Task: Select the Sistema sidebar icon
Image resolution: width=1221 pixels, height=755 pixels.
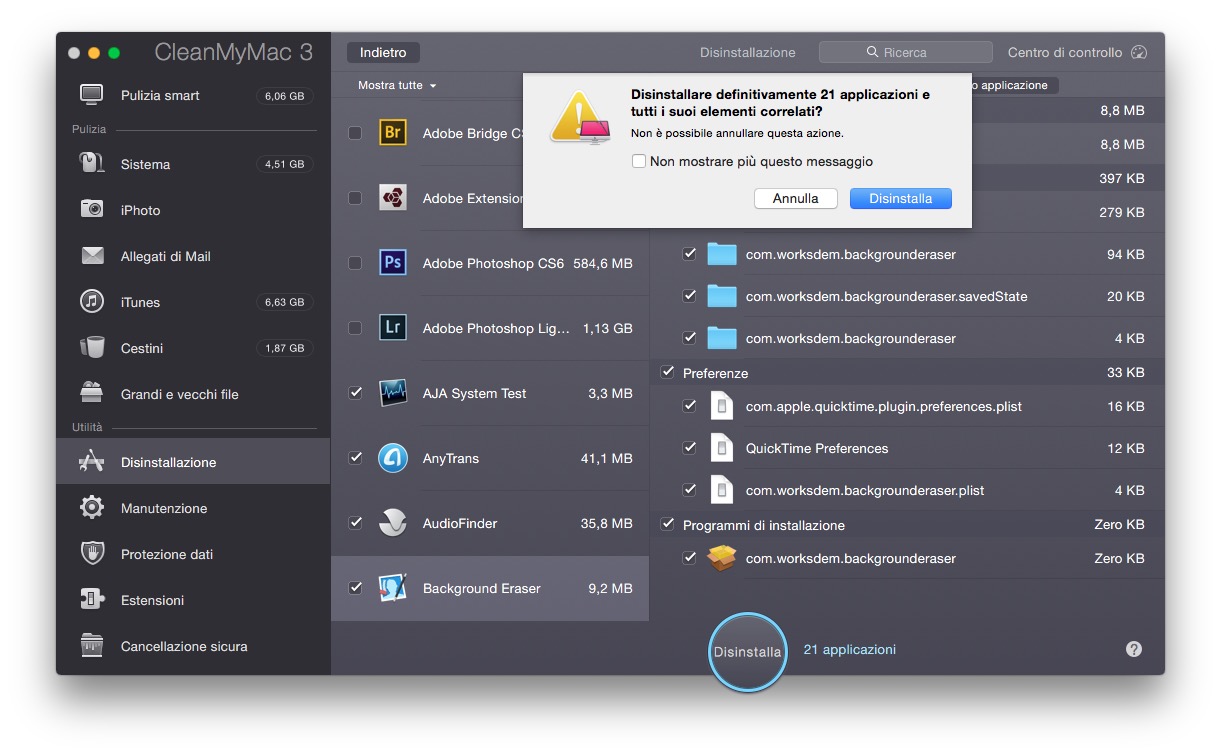Action: point(92,163)
